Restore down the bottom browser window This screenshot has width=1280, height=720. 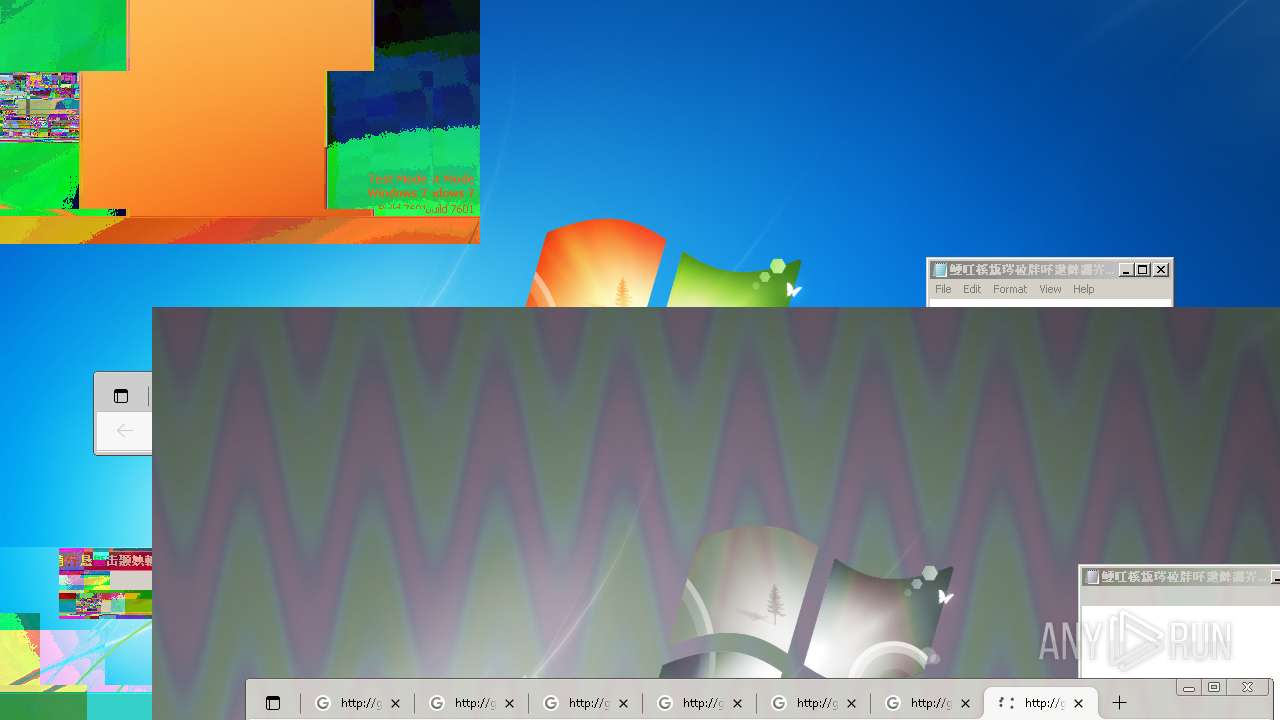tap(1214, 688)
